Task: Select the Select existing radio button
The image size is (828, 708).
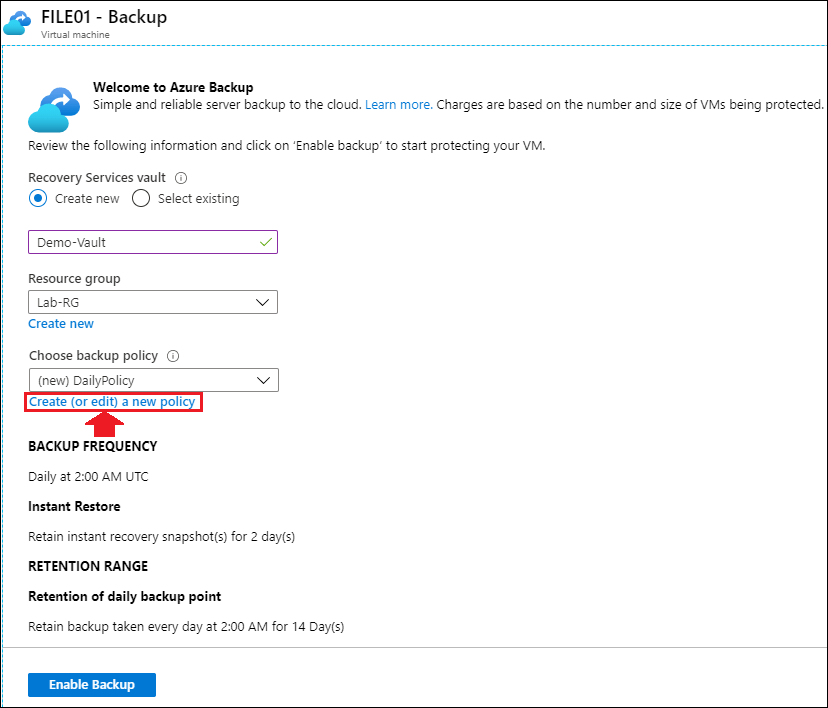Action: click(141, 199)
